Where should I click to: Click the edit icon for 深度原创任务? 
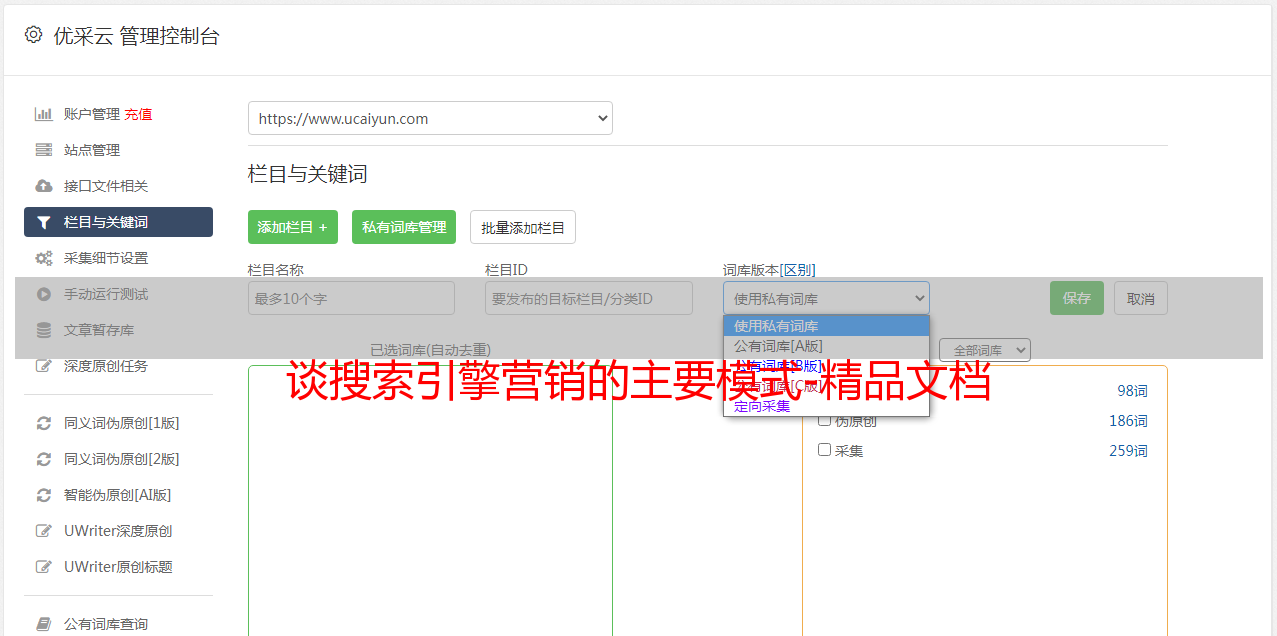[43, 366]
